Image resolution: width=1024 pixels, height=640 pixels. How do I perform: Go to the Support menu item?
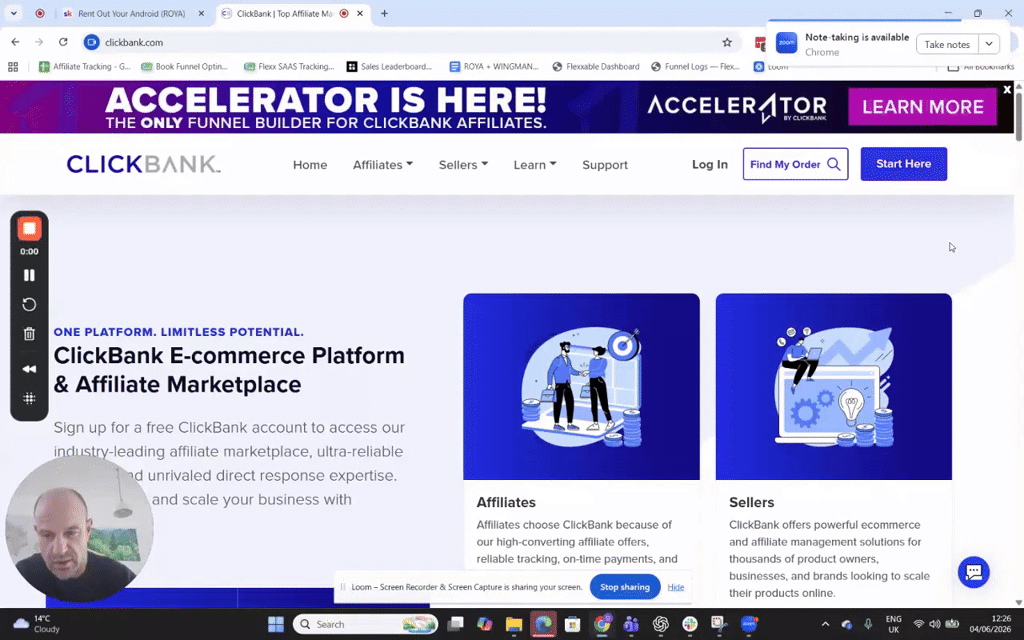(x=605, y=165)
